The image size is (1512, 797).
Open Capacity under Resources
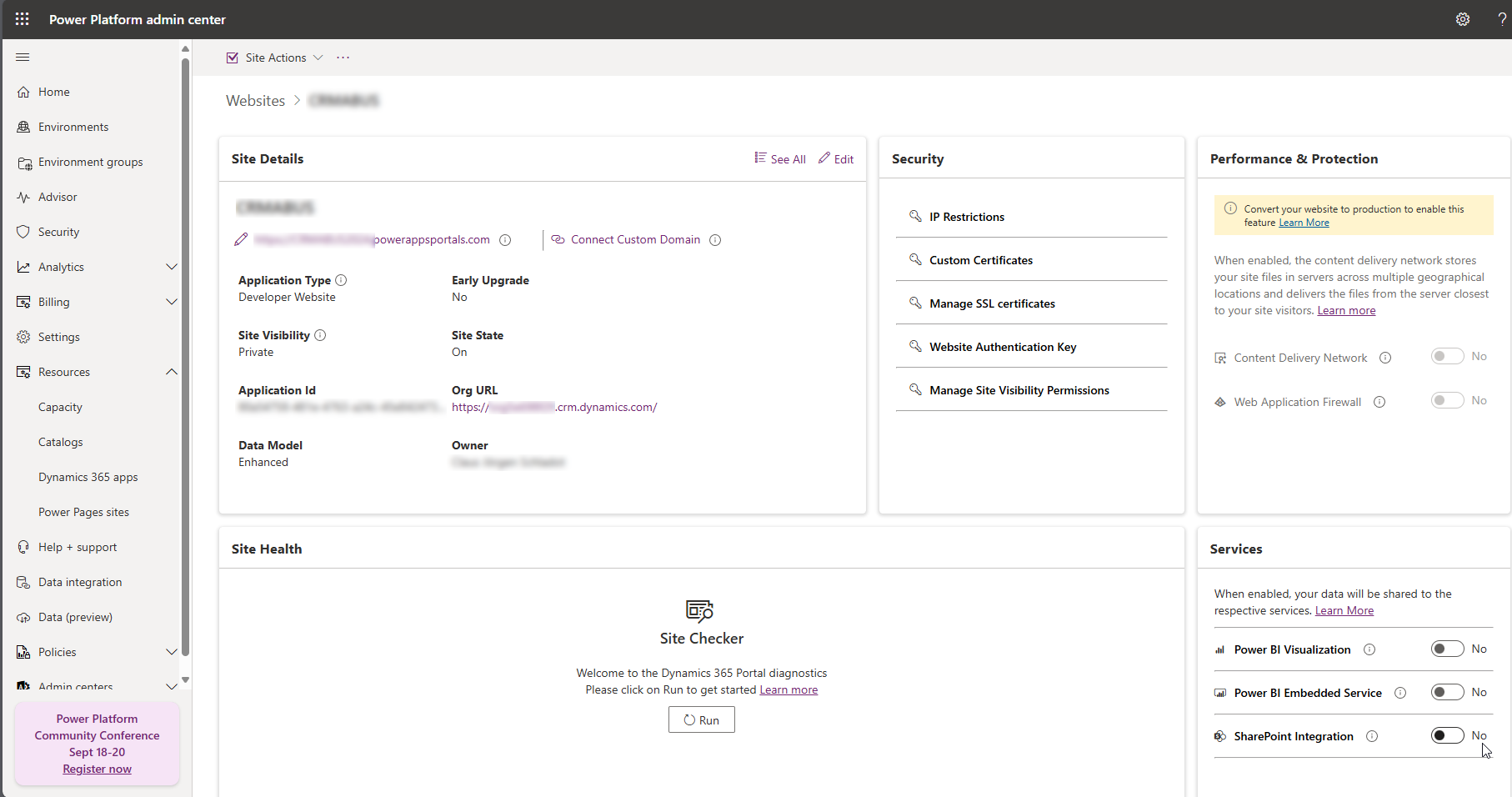pos(60,407)
